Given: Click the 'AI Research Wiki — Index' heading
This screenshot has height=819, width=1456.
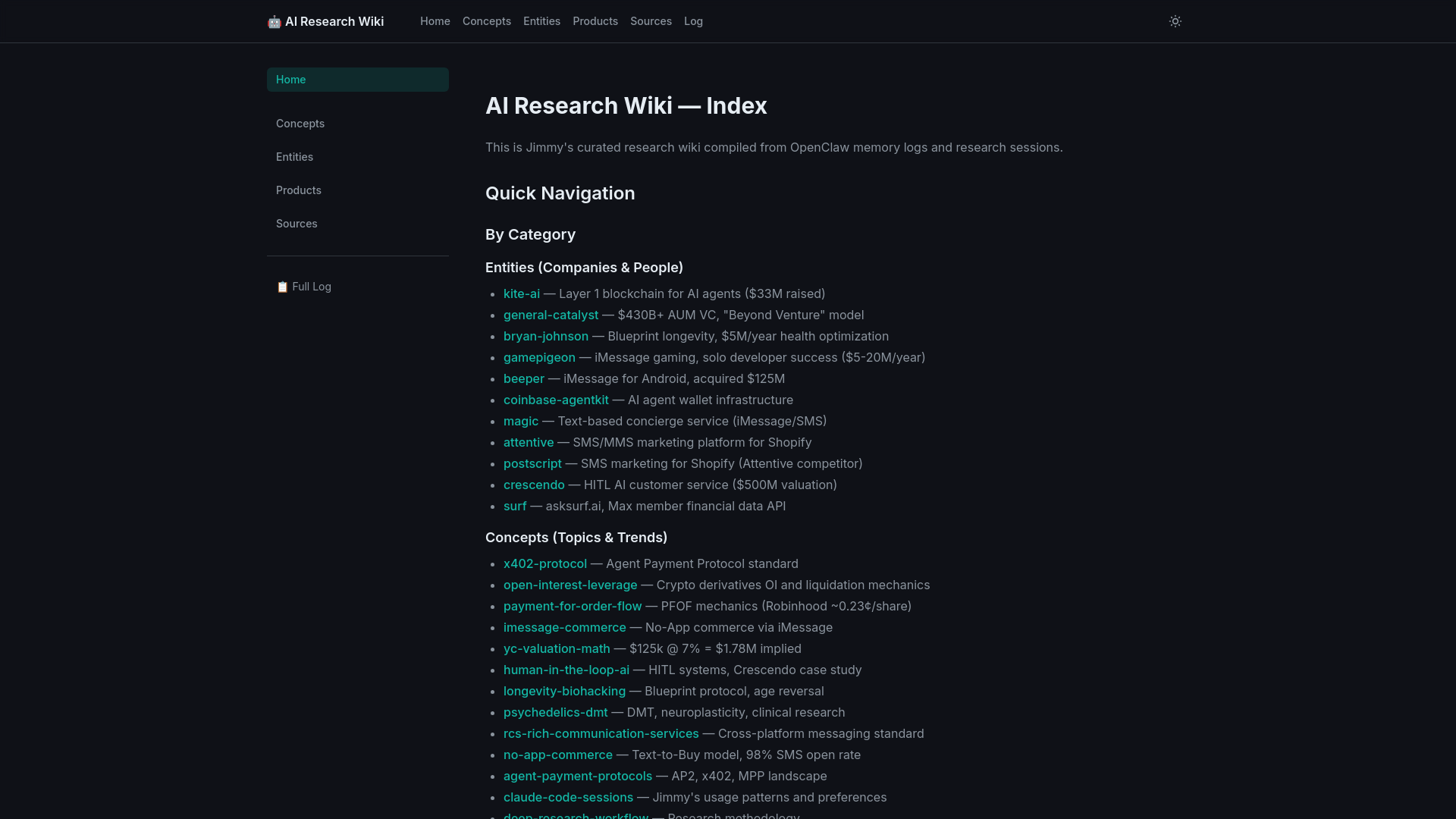Looking at the screenshot, I should (x=626, y=105).
